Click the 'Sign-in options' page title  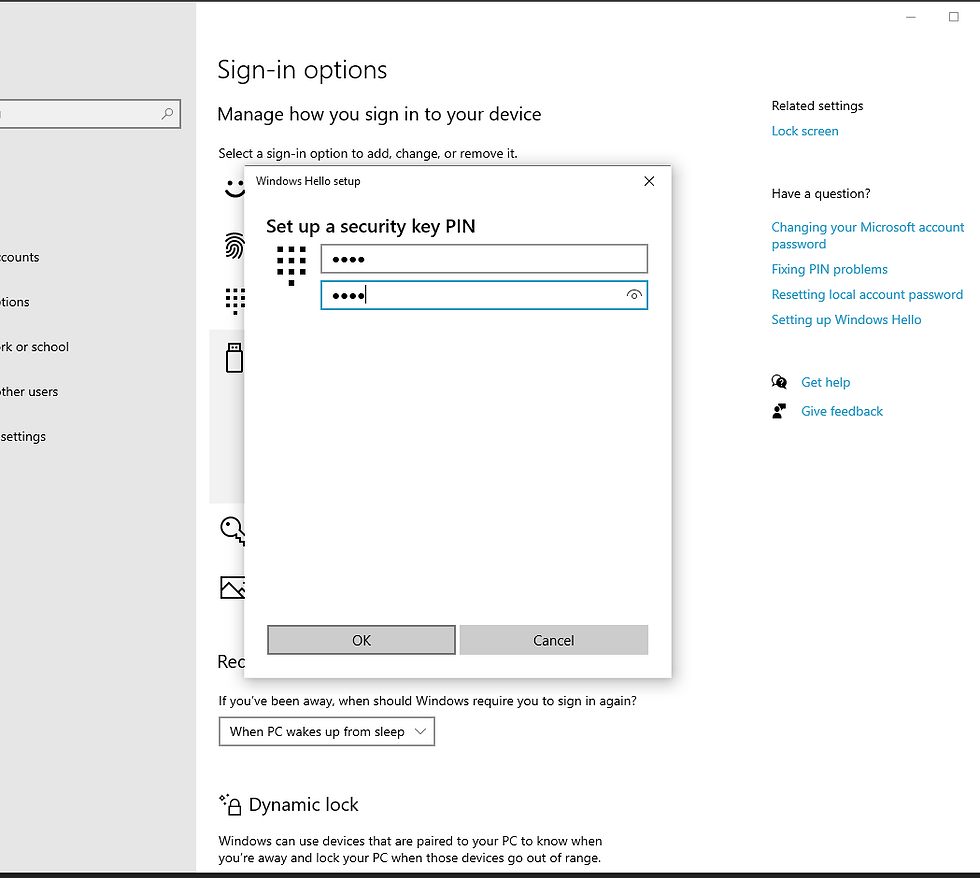click(302, 70)
